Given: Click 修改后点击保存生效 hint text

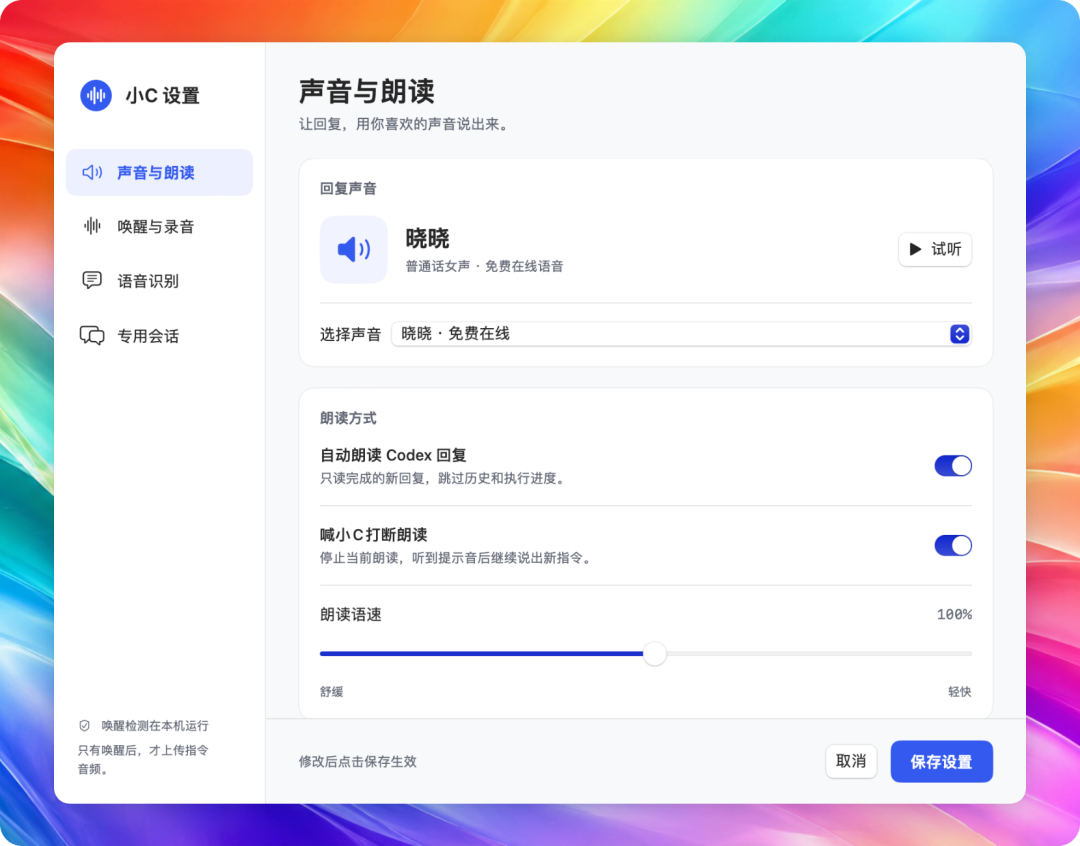Looking at the screenshot, I should (357, 761).
